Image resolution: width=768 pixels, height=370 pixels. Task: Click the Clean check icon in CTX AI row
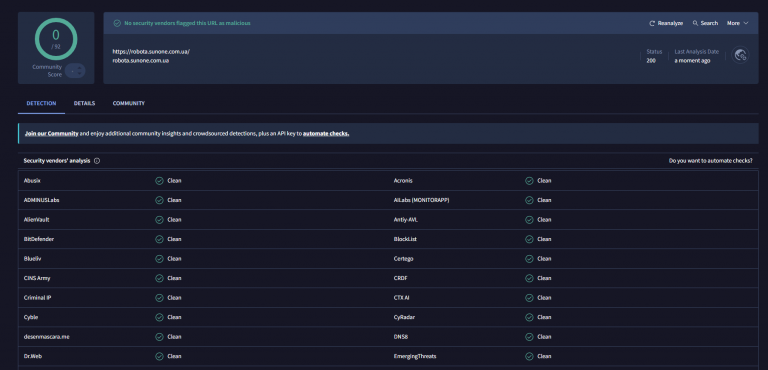tap(529, 297)
